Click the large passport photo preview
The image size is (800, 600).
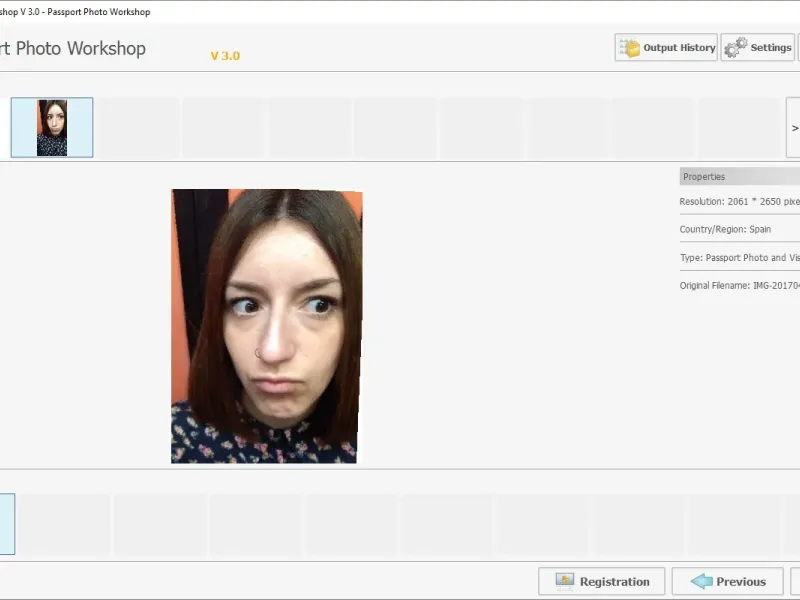point(266,327)
